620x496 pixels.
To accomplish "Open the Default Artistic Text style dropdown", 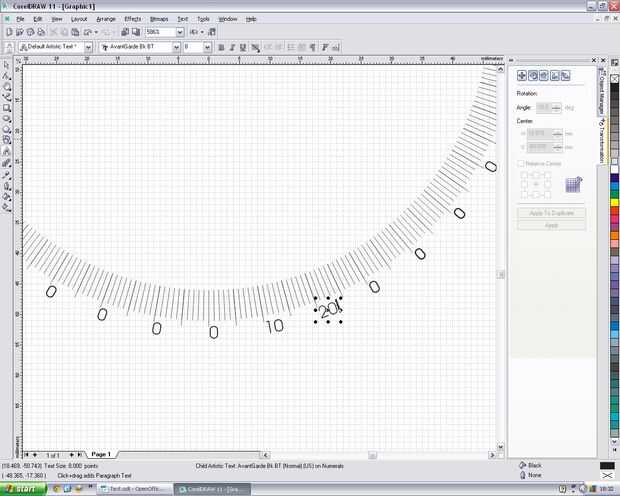I will tap(89, 47).
